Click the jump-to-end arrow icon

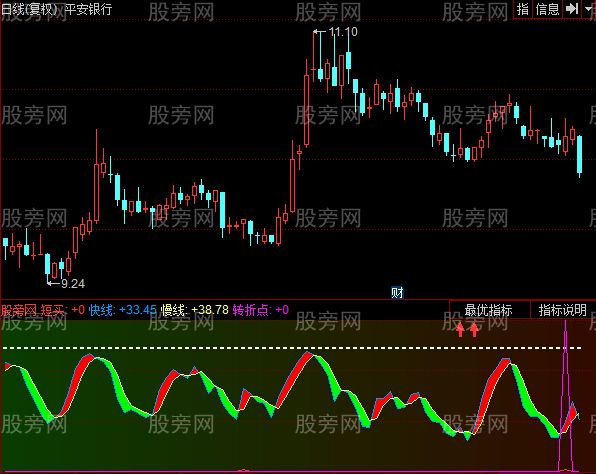pos(572,9)
